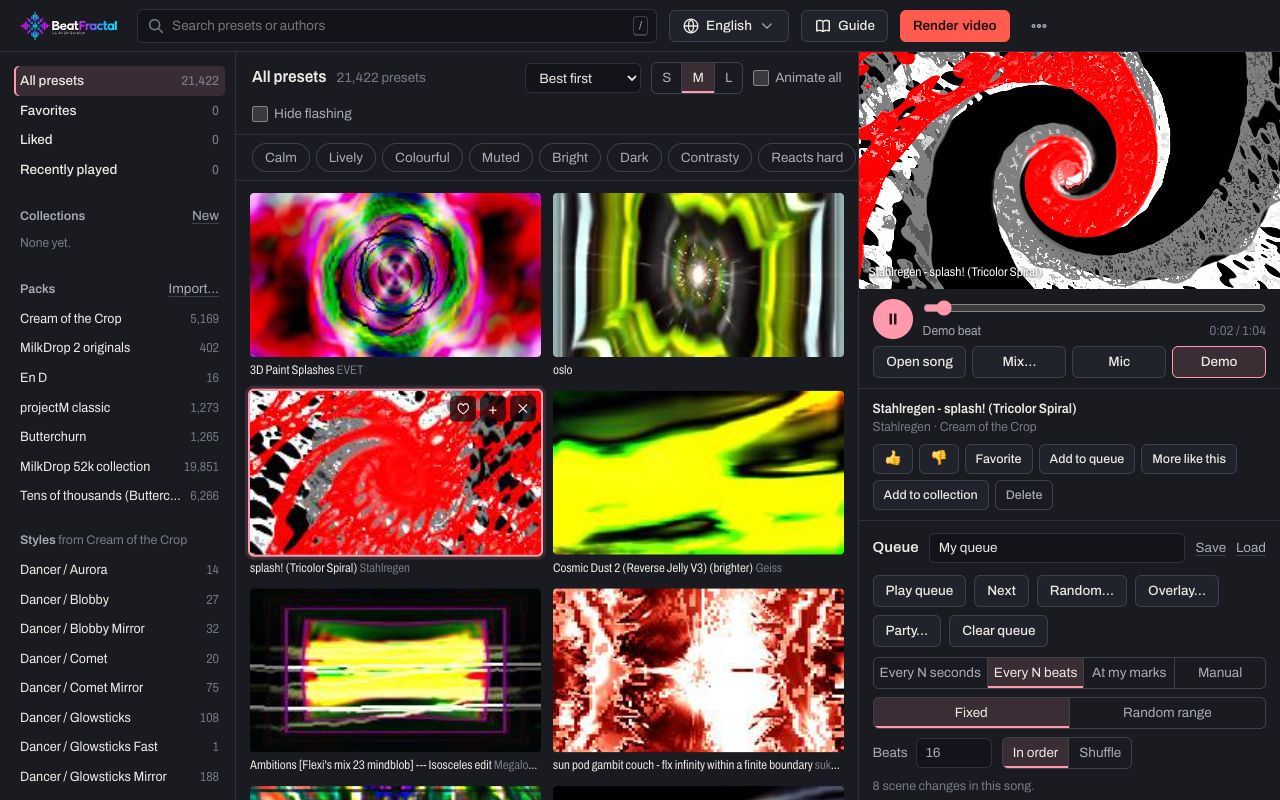Switch to Manual scene change mode
Screen dimensions: 1280x800
click(x=1220, y=673)
